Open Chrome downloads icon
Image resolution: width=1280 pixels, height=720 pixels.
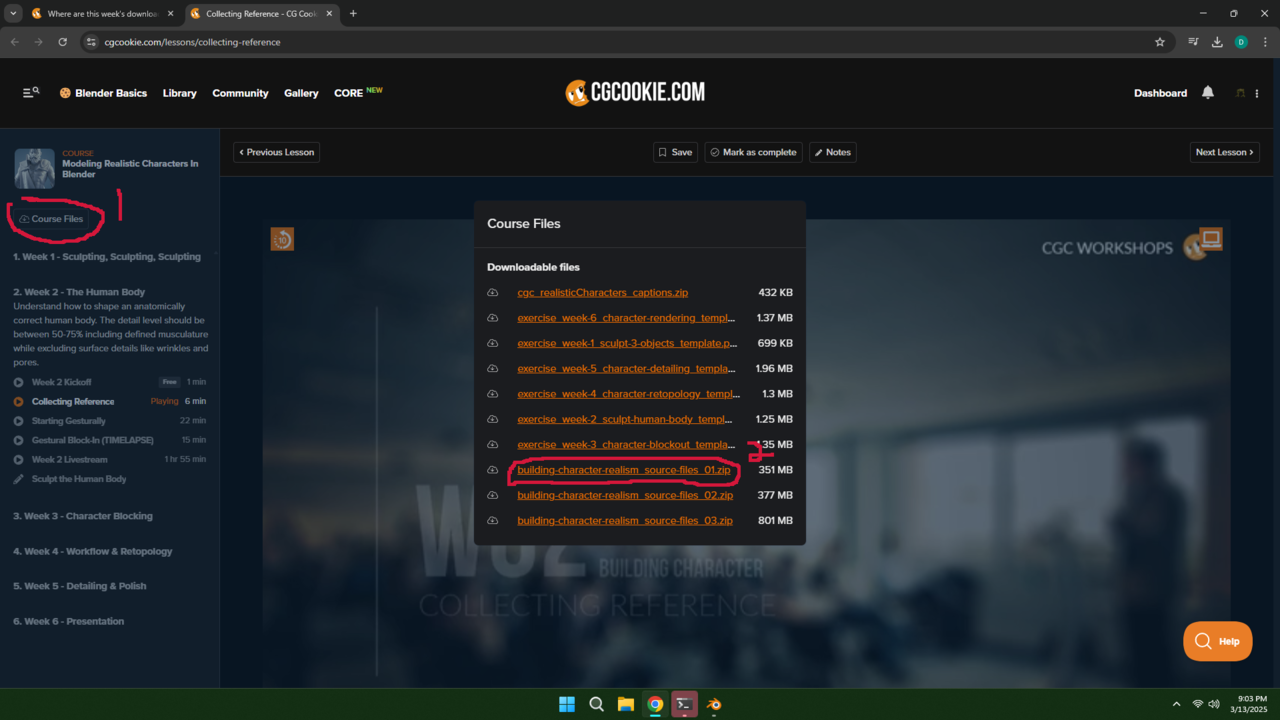[x=1217, y=42]
